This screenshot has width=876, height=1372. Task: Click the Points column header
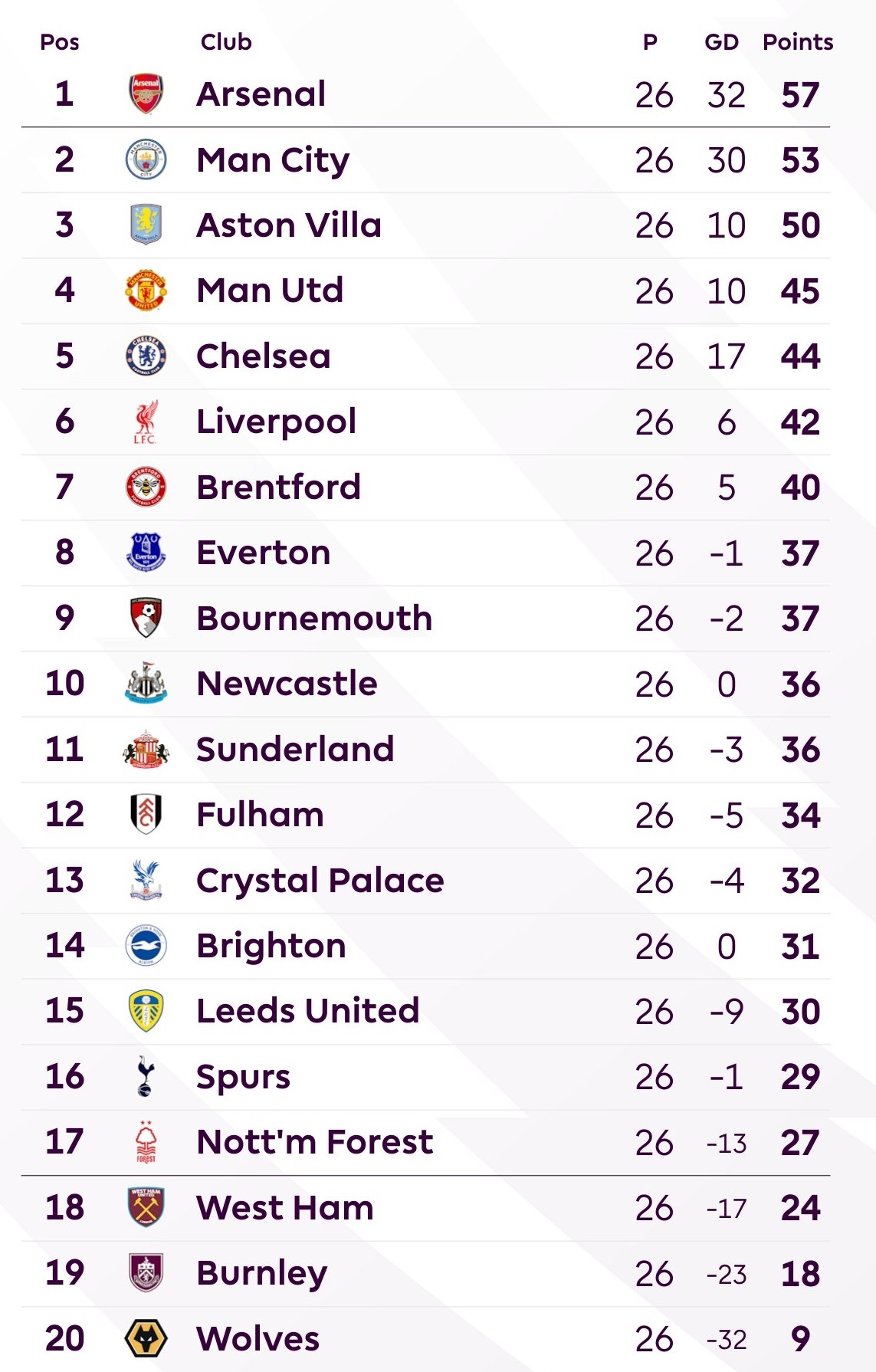797,42
